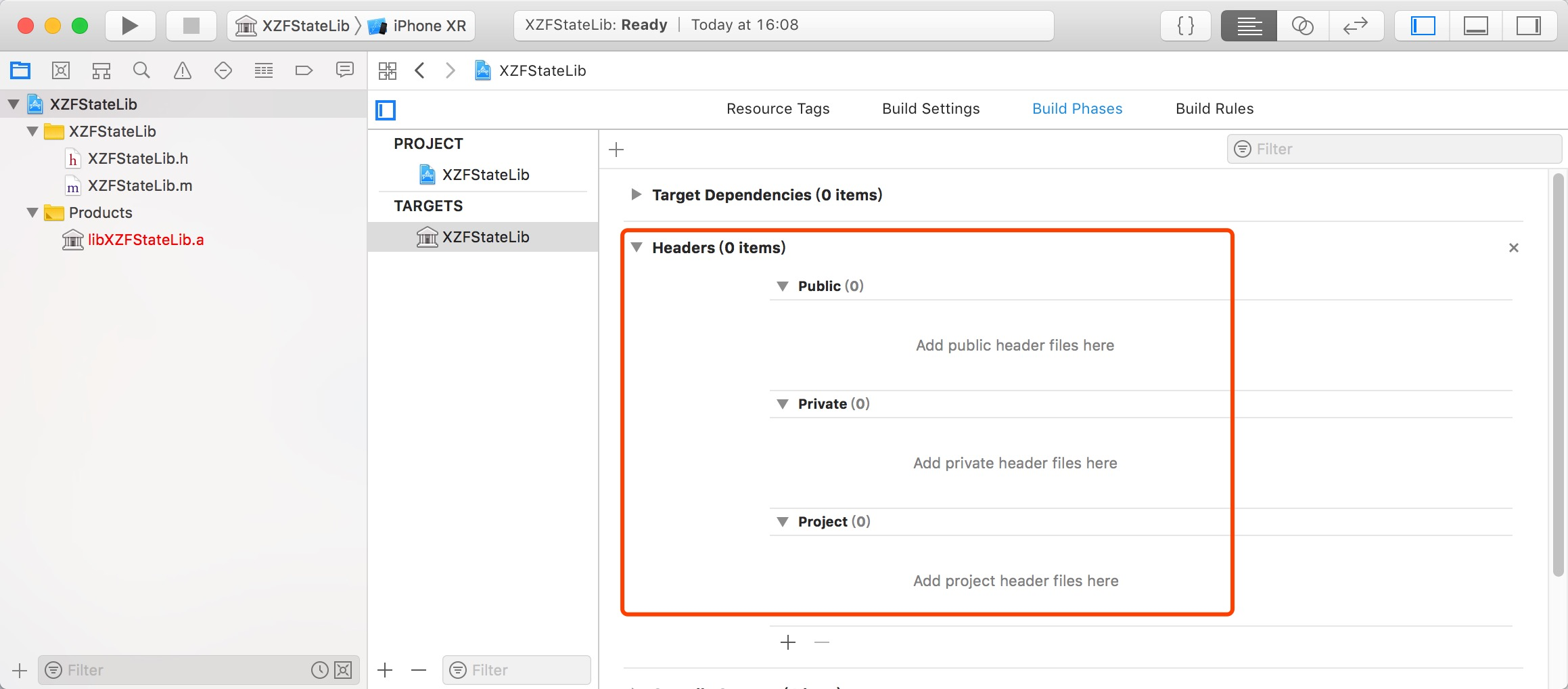Screen dimensions: 1568x689
Task: Switch to the Standard editor
Action: pyautogui.click(x=1249, y=26)
